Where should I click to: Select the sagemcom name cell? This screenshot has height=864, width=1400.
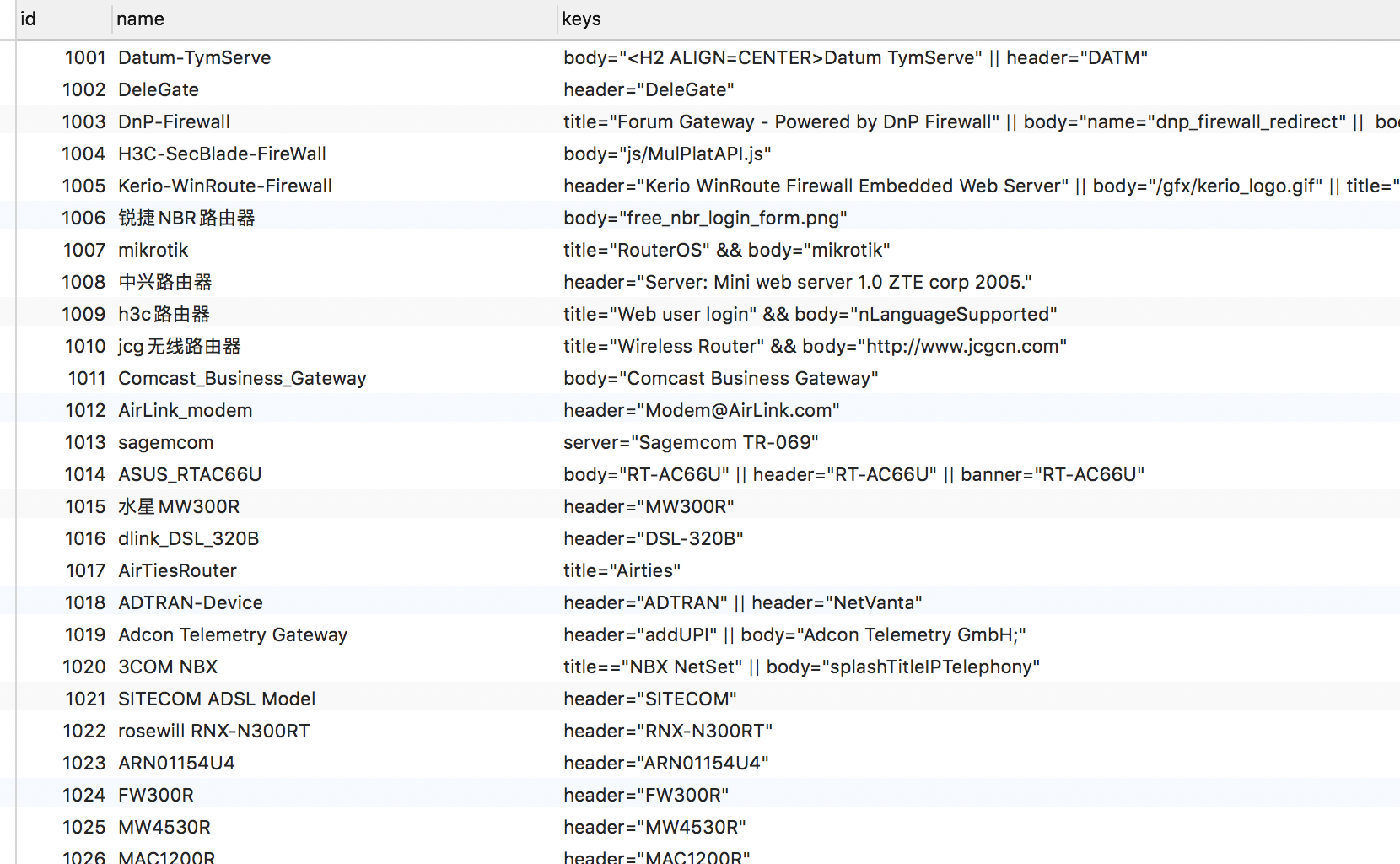point(335,442)
